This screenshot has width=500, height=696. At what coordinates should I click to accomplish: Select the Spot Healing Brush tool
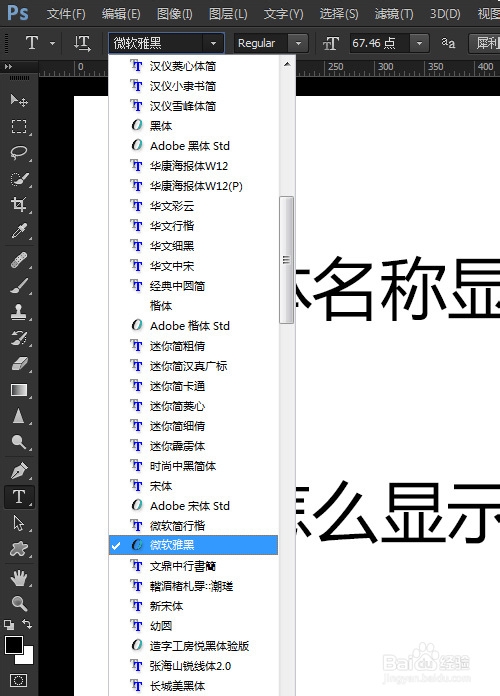pyautogui.click(x=19, y=260)
